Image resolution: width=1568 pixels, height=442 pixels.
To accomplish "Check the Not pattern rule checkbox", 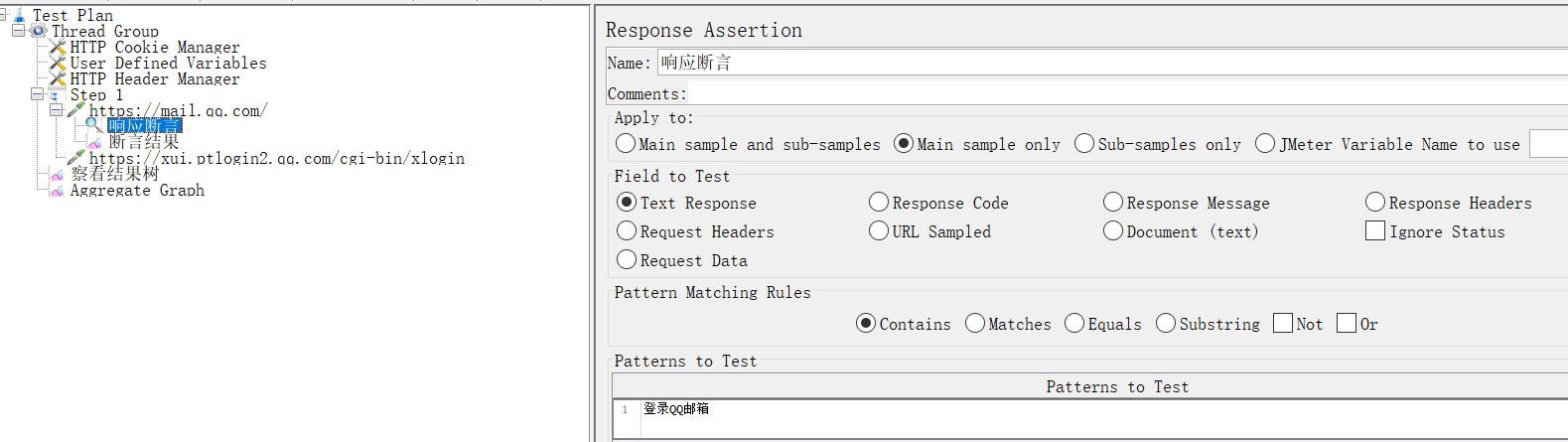I will click(x=1283, y=324).
